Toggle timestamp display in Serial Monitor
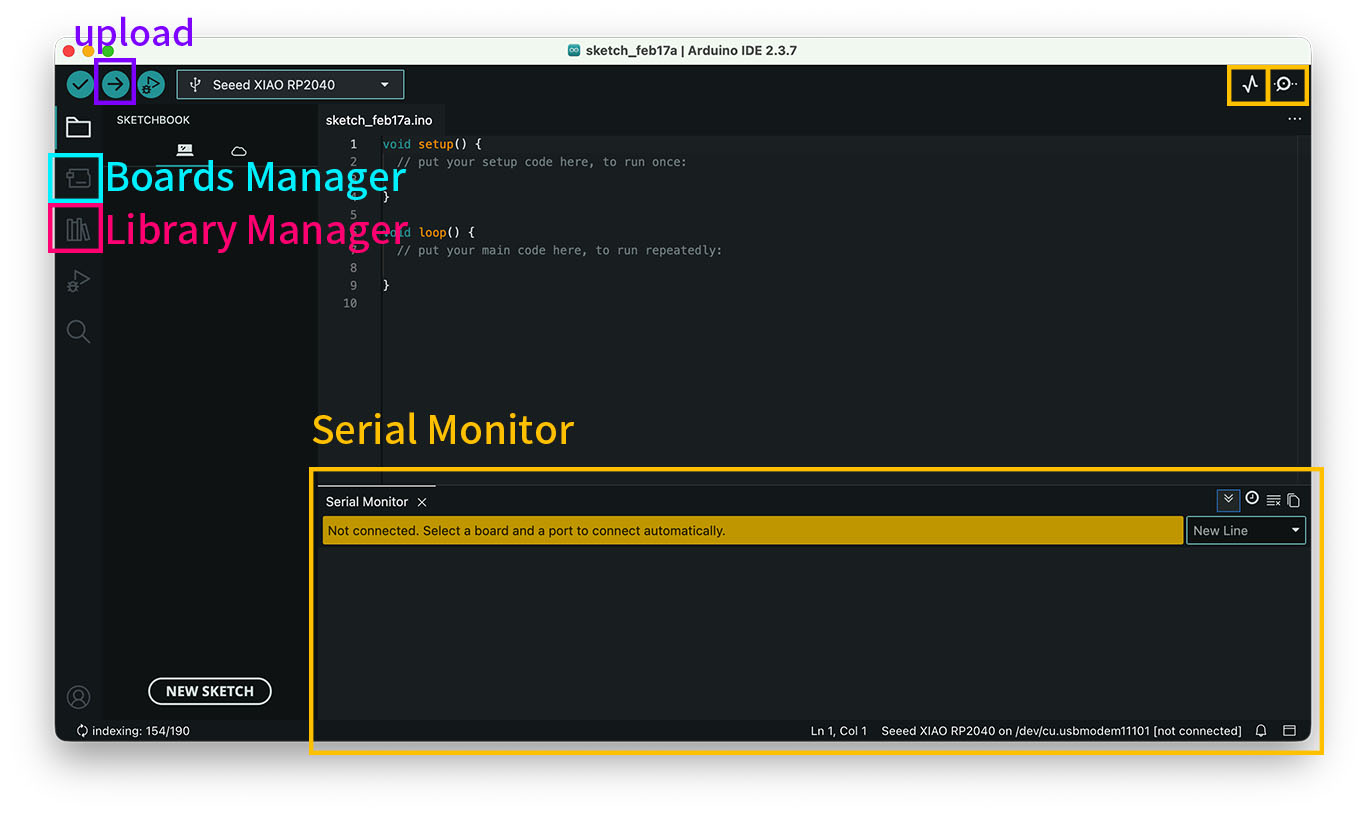The image size is (1366, 814). click(1252, 499)
